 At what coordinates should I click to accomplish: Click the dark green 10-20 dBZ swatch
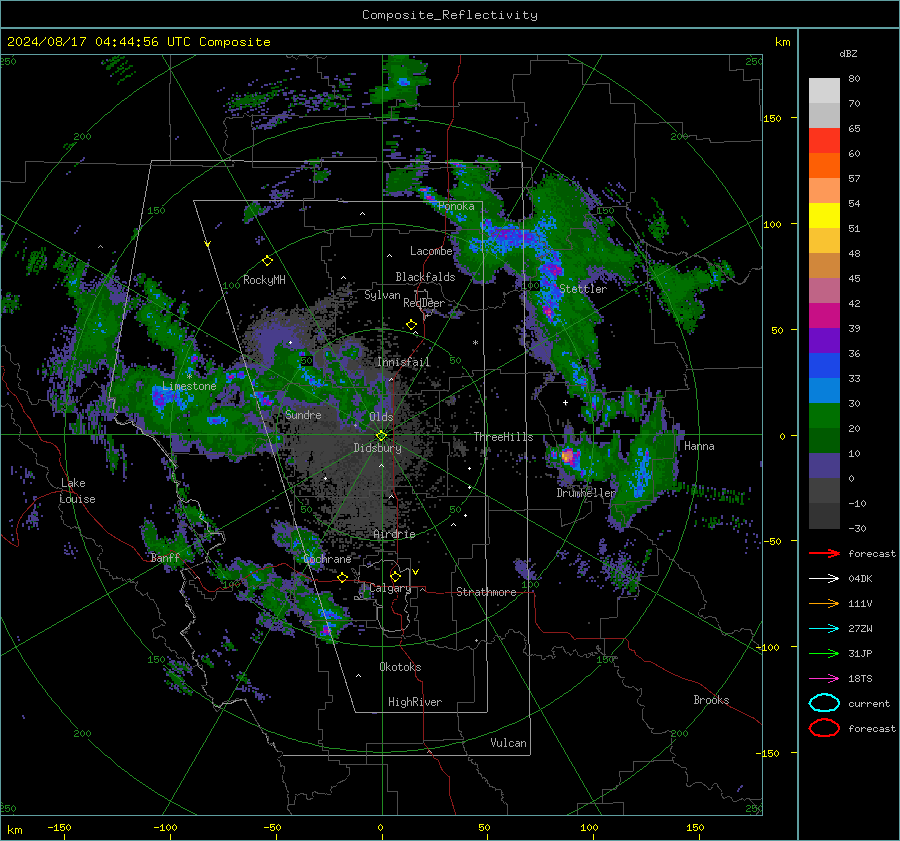(x=824, y=440)
